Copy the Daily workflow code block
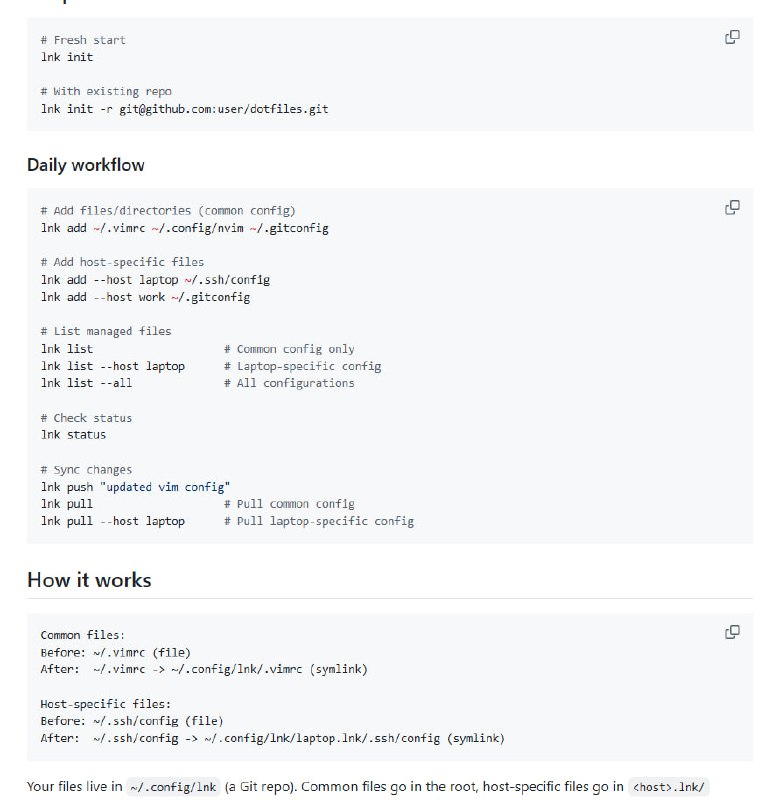The image size is (771, 800). click(x=732, y=208)
